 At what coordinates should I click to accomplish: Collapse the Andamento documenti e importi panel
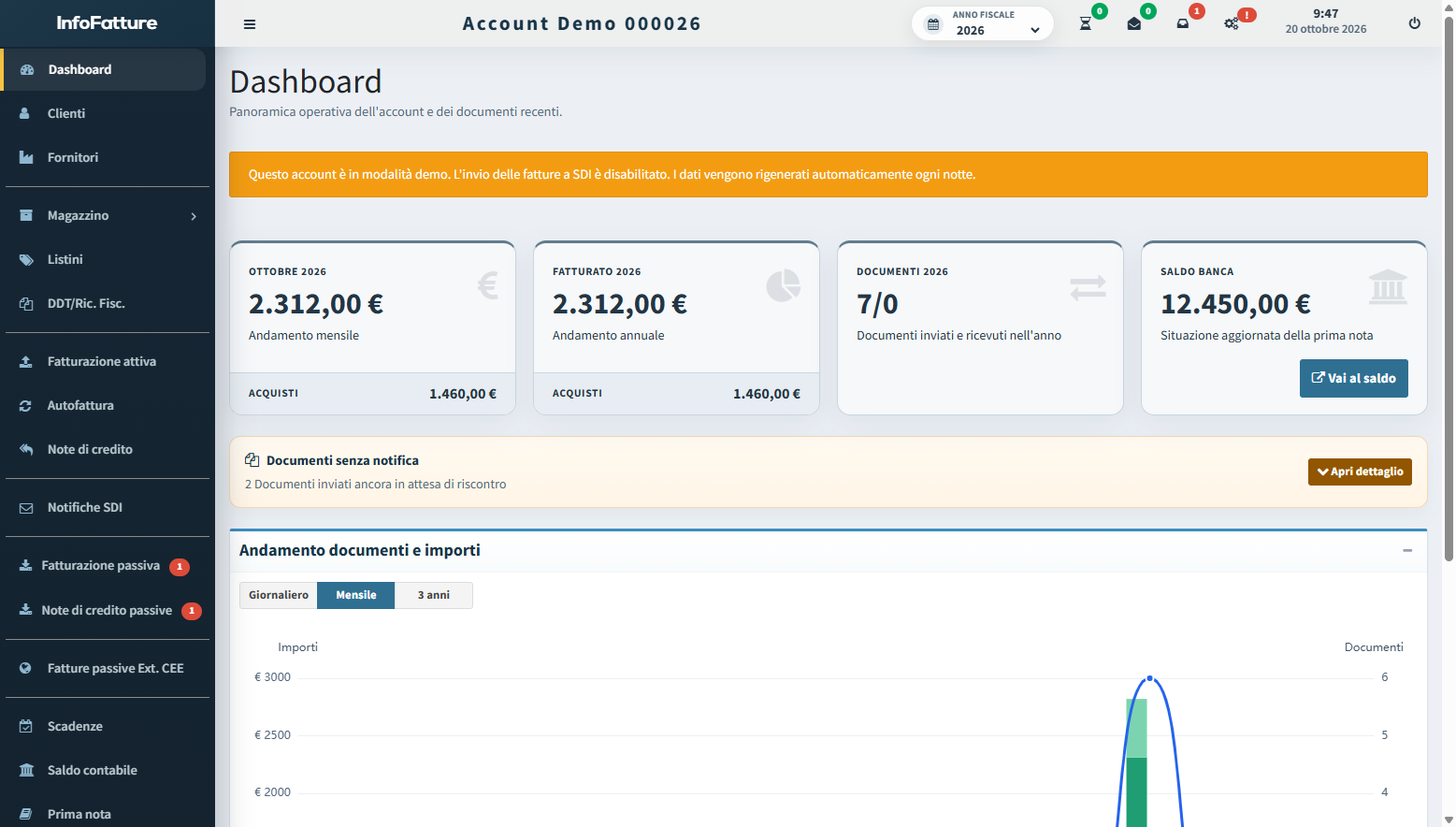point(1407,550)
